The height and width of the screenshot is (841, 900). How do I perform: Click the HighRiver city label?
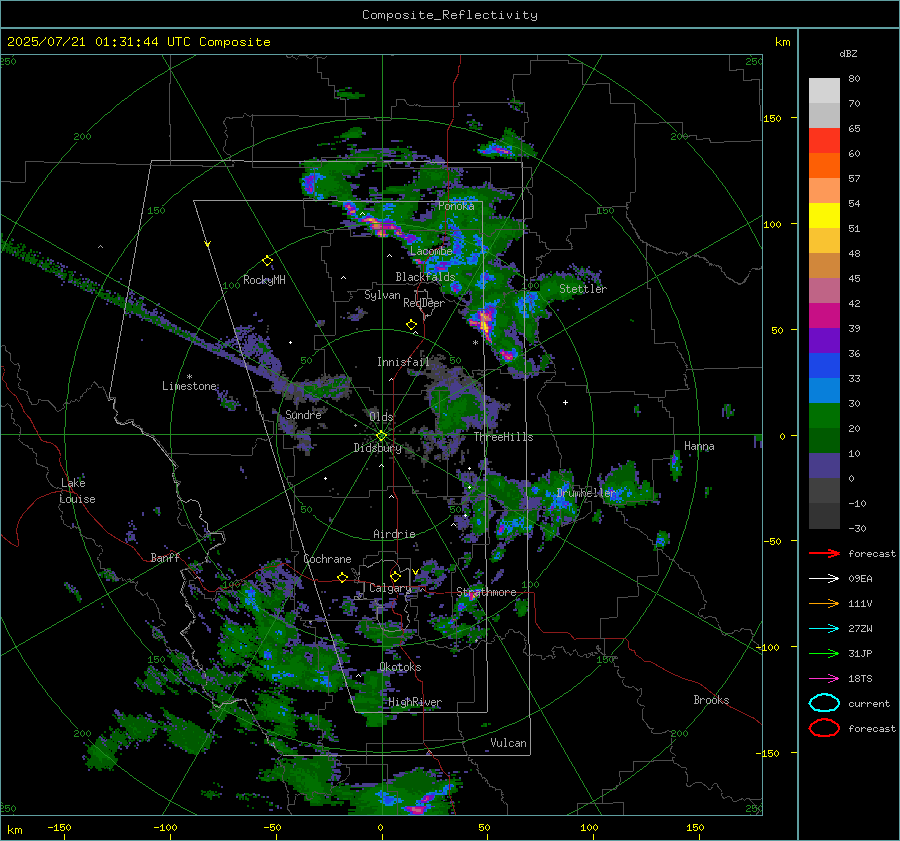pos(415,702)
